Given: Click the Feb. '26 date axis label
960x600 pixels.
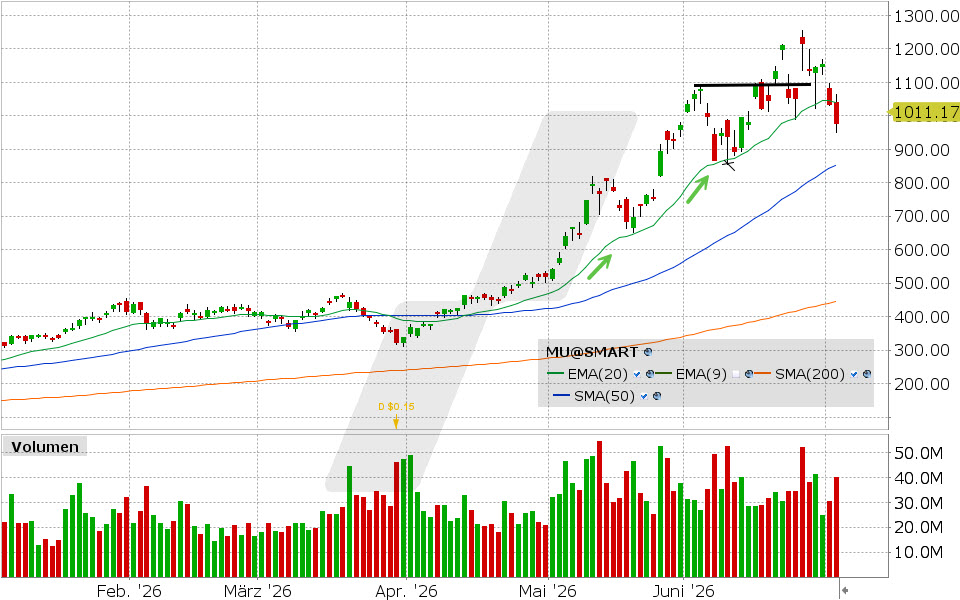Looking at the screenshot, I should (129, 591).
